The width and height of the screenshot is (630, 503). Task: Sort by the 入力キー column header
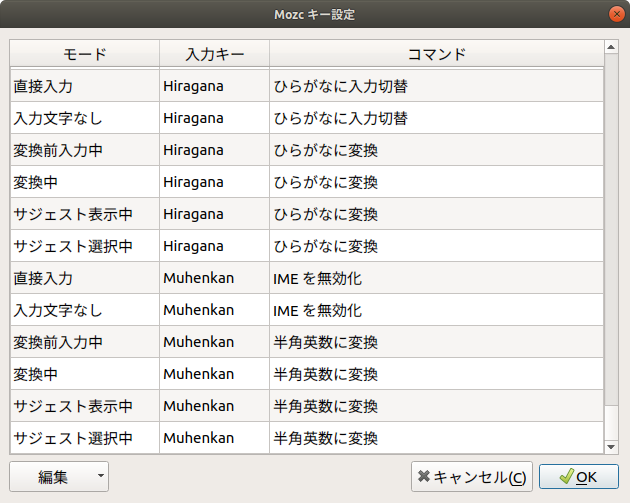(x=213, y=54)
